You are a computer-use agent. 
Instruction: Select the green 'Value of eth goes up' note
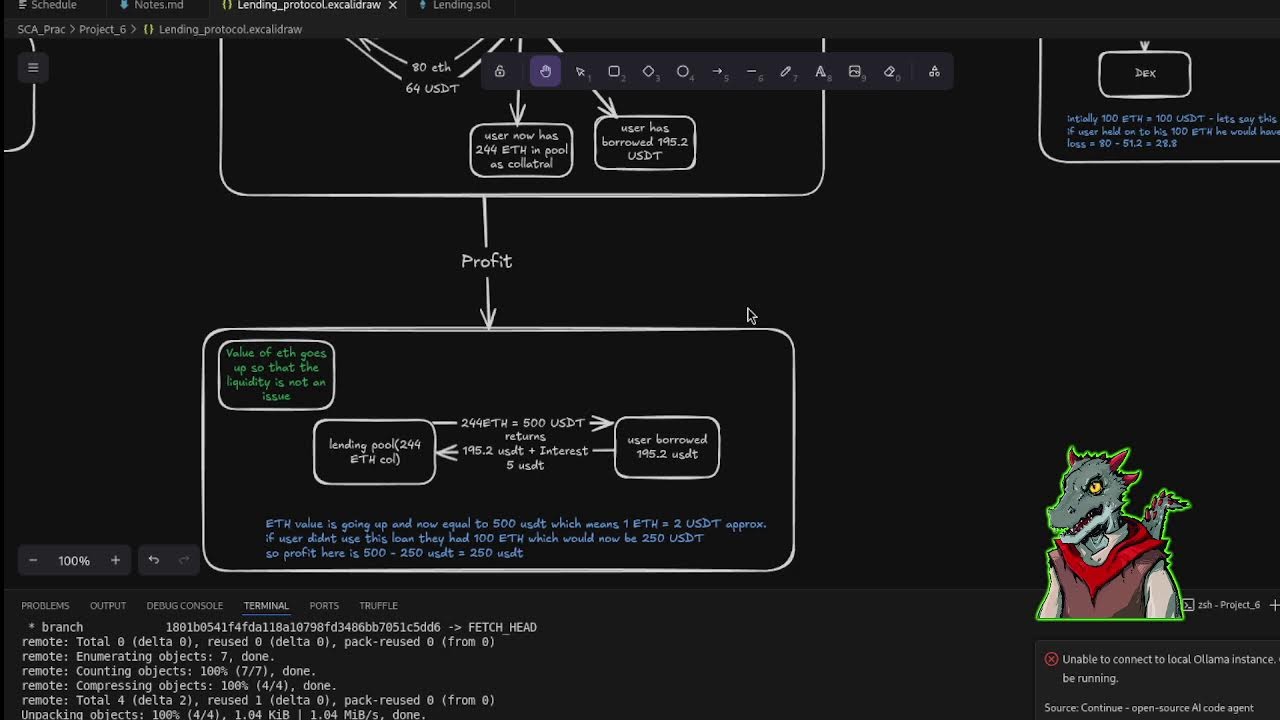pyautogui.click(x=276, y=375)
